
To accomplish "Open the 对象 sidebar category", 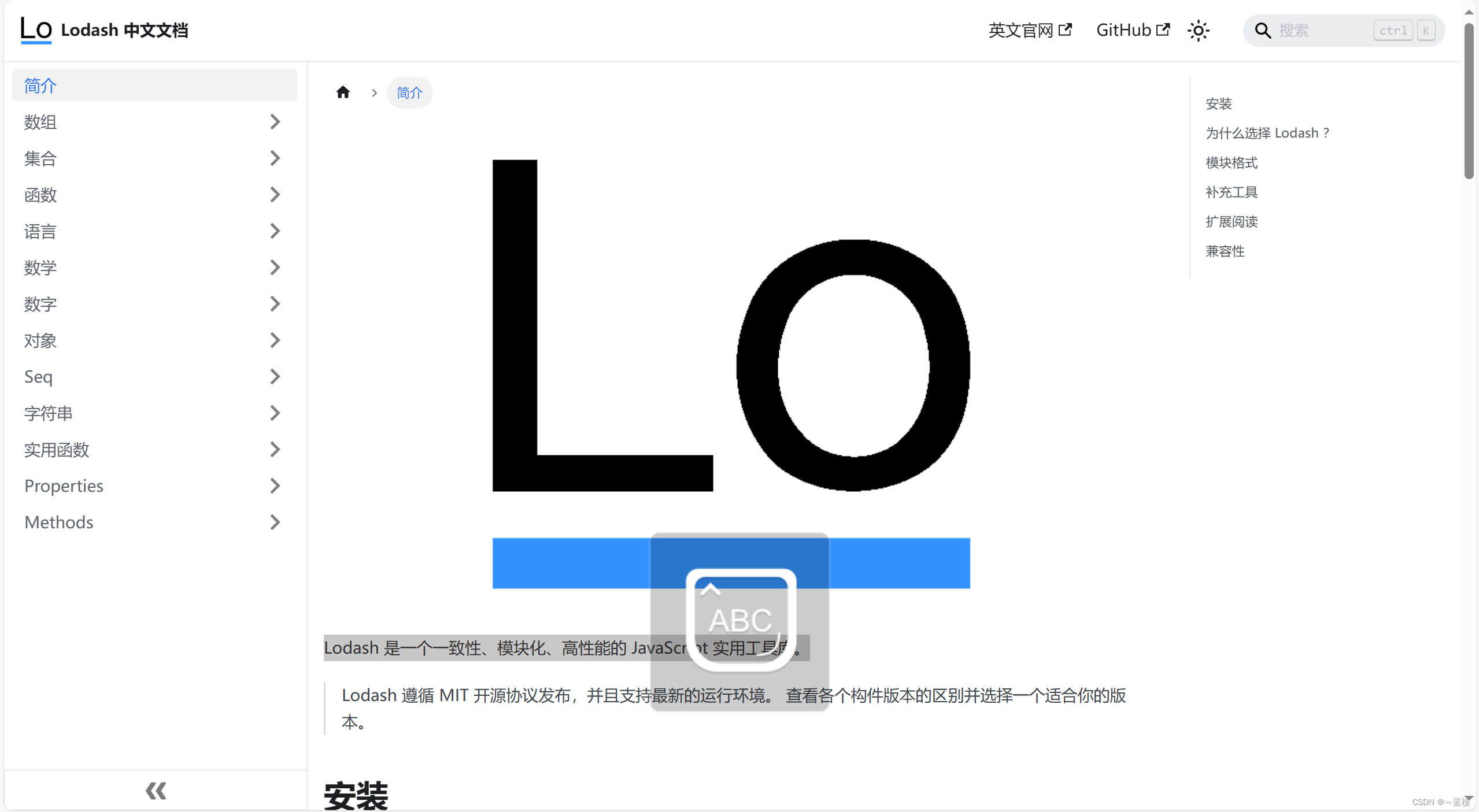I will pos(40,340).
